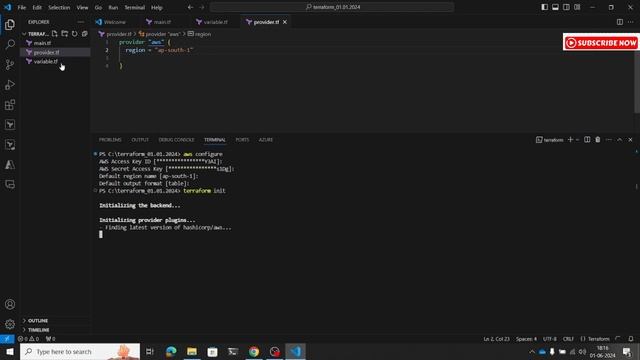
Task: Switch to the main.tf editor tab
Action: click(162, 22)
